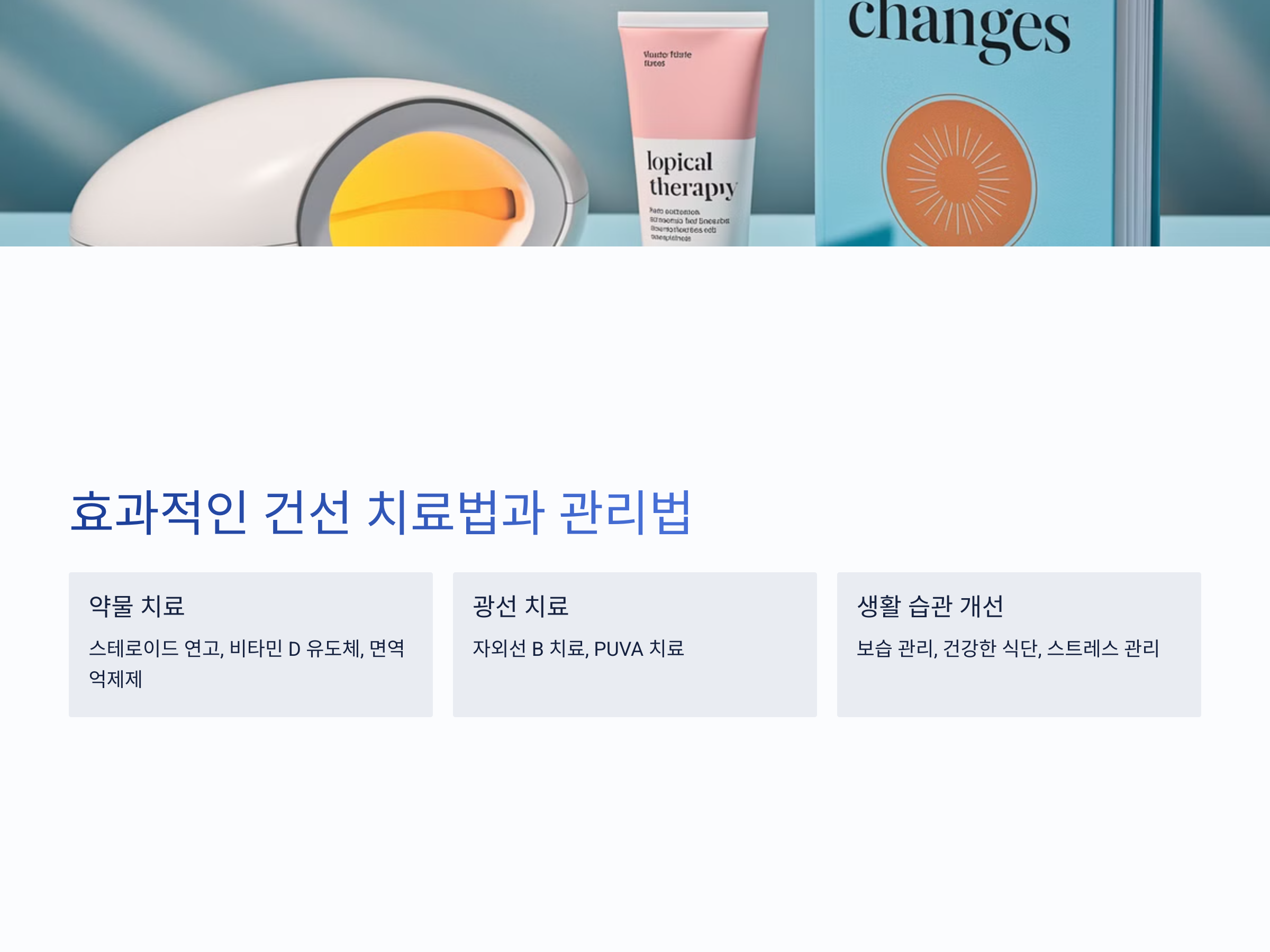
Task: Select the 생활 습관 개선 card title
Action: (x=930, y=606)
